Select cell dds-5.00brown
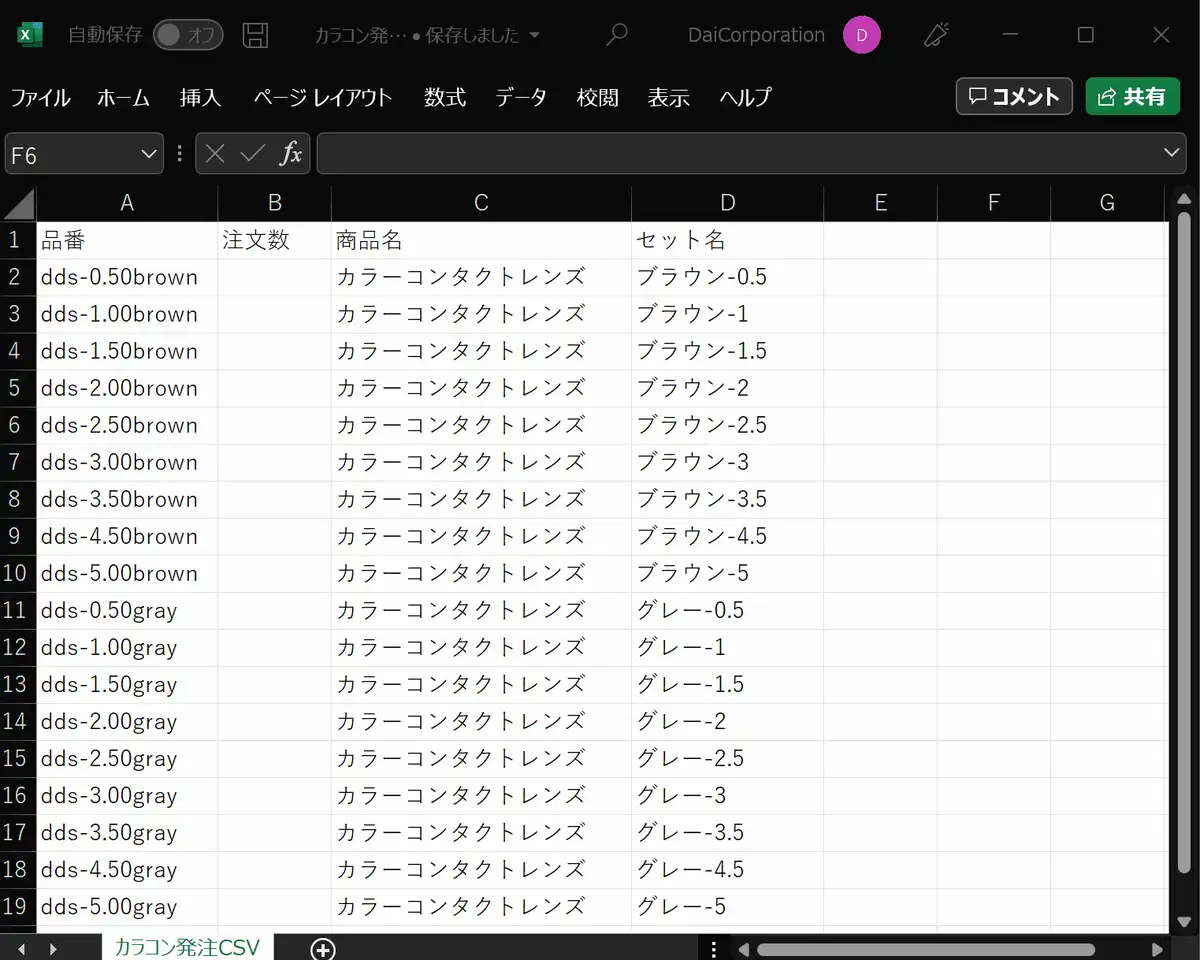Image resolution: width=1200 pixels, height=960 pixels. (x=127, y=573)
